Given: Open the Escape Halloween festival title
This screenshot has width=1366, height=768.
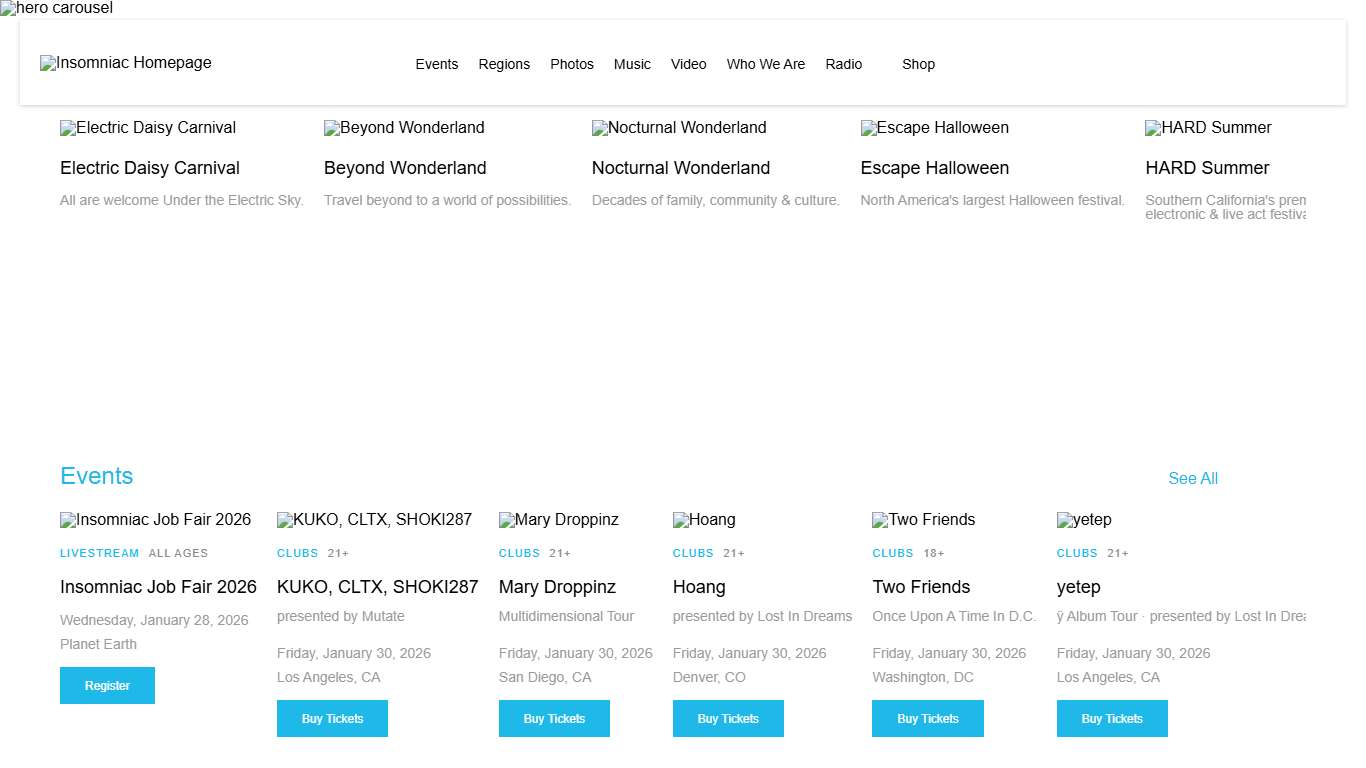Looking at the screenshot, I should point(935,168).
